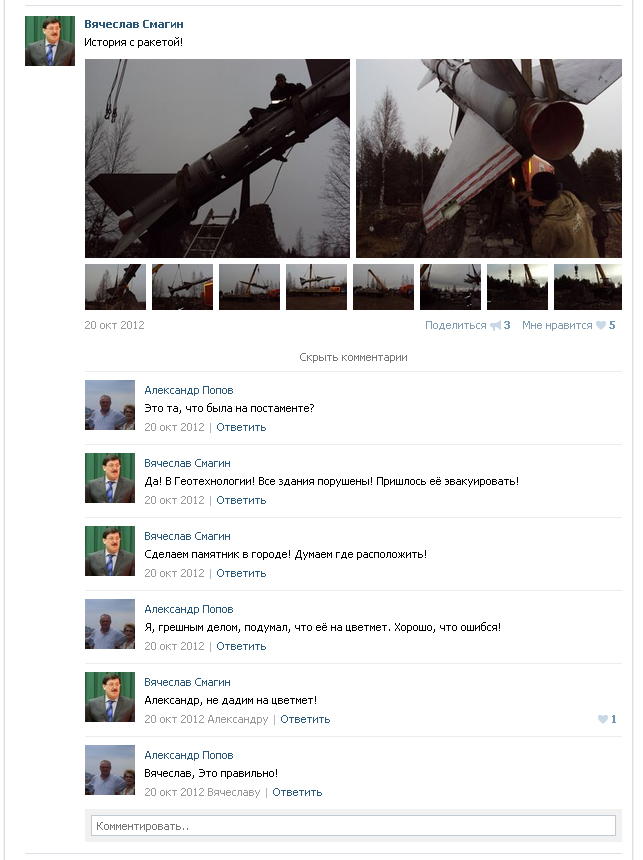Click heart icon on 'не дадим на цветмет' comment

coord(602,719)
